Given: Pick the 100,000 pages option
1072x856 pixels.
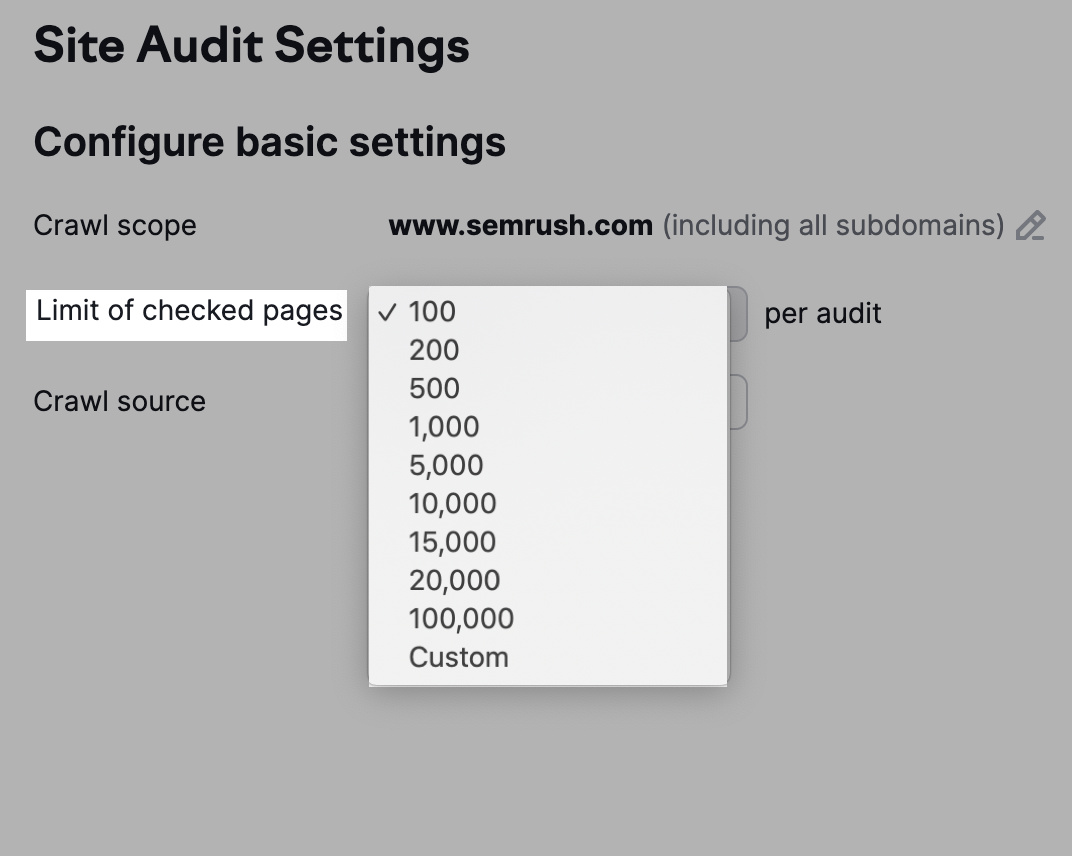Looking at the screenshot, I should click(460, 617).
